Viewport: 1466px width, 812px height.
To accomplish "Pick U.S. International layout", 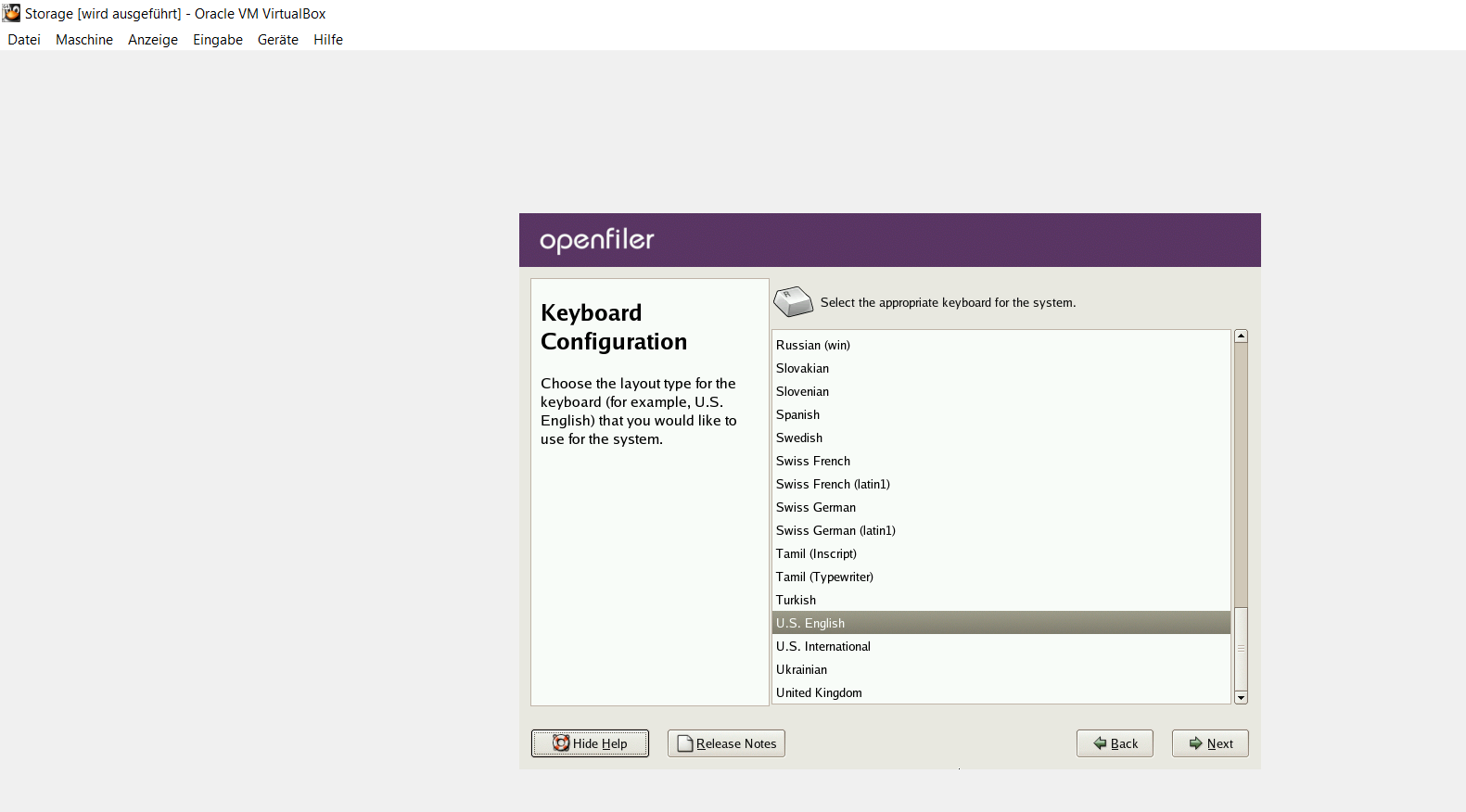I will pos(1001,646).
